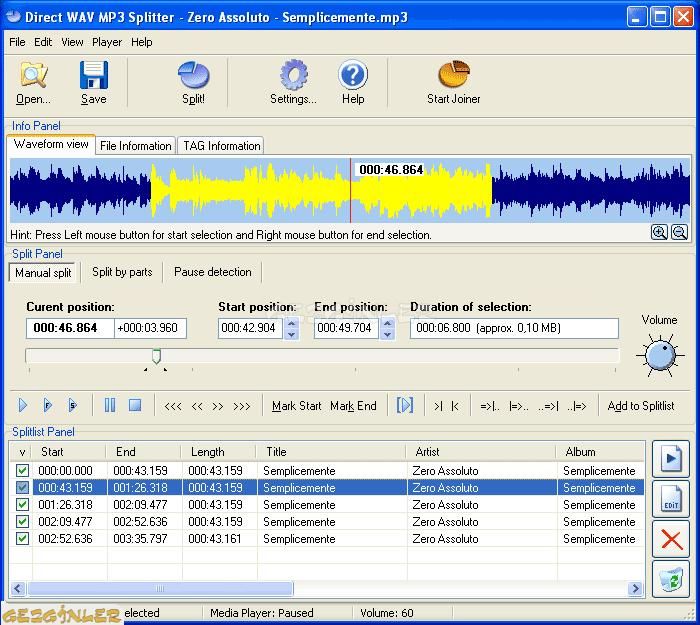Open the Player menu
The width and height of the screenshot is (700, 625).
coord(107,42)
